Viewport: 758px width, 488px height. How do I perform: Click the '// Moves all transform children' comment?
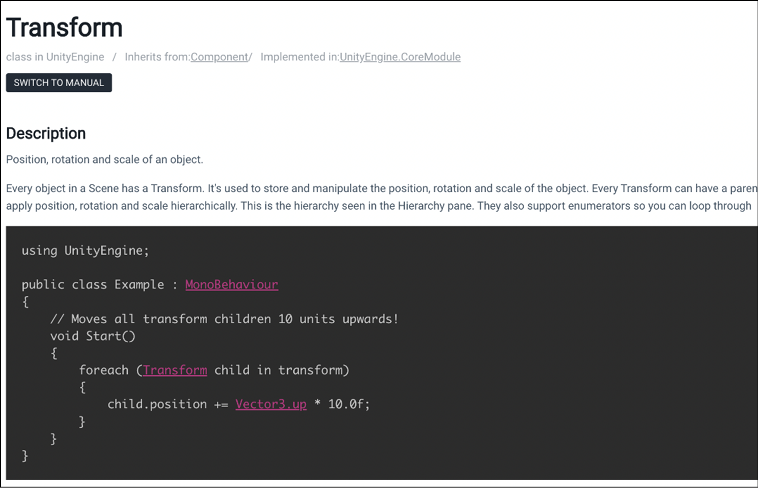pyautogui.click(x=224, y=319)
